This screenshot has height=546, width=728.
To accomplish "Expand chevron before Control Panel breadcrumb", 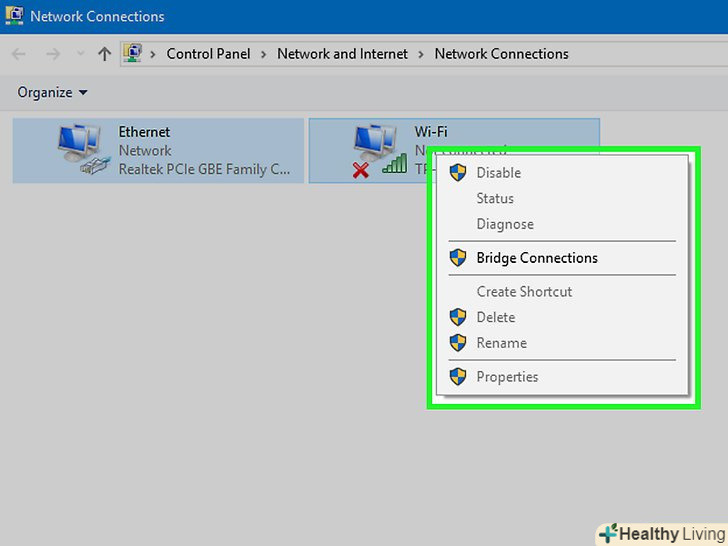I will [153, 54].
